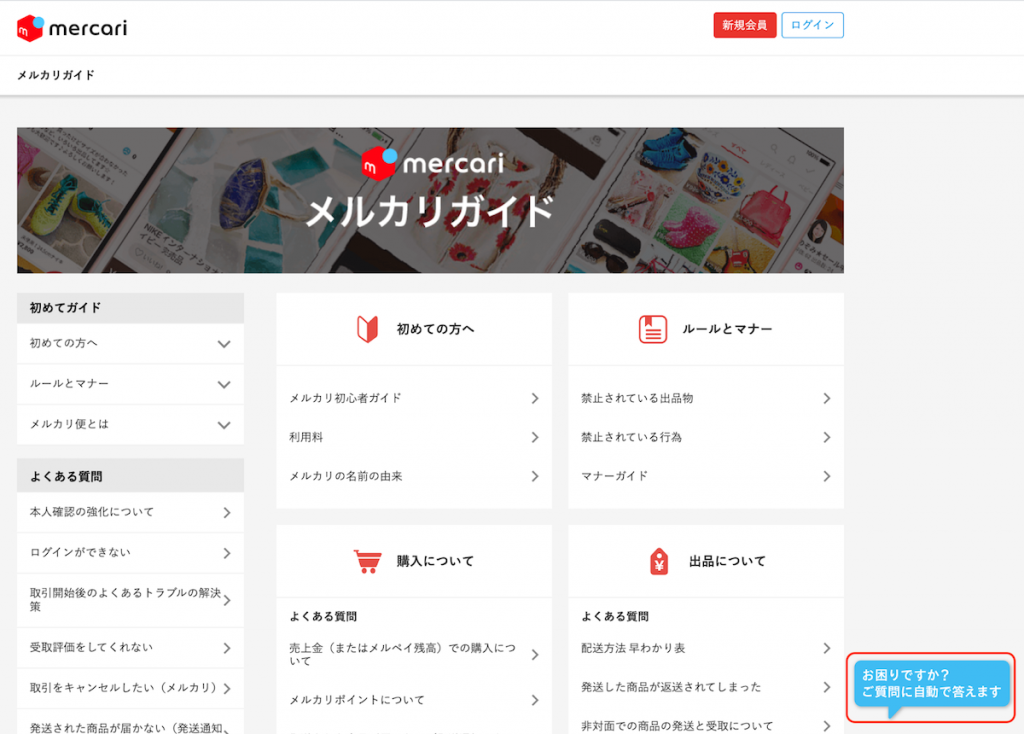Image resolution: width=1024 pixels, height=734 pixels.
Task: Expand メルカリ便とは in the sidebar
Action: click(x=131, y=424)
